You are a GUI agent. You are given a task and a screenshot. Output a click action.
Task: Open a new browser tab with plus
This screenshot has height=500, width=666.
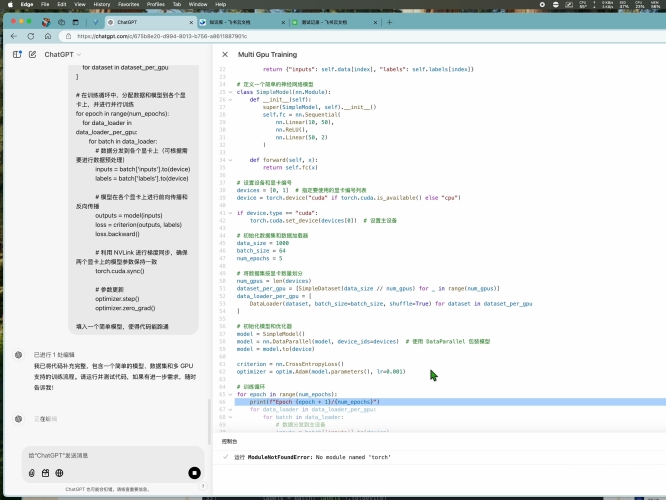tap(389, 22)
